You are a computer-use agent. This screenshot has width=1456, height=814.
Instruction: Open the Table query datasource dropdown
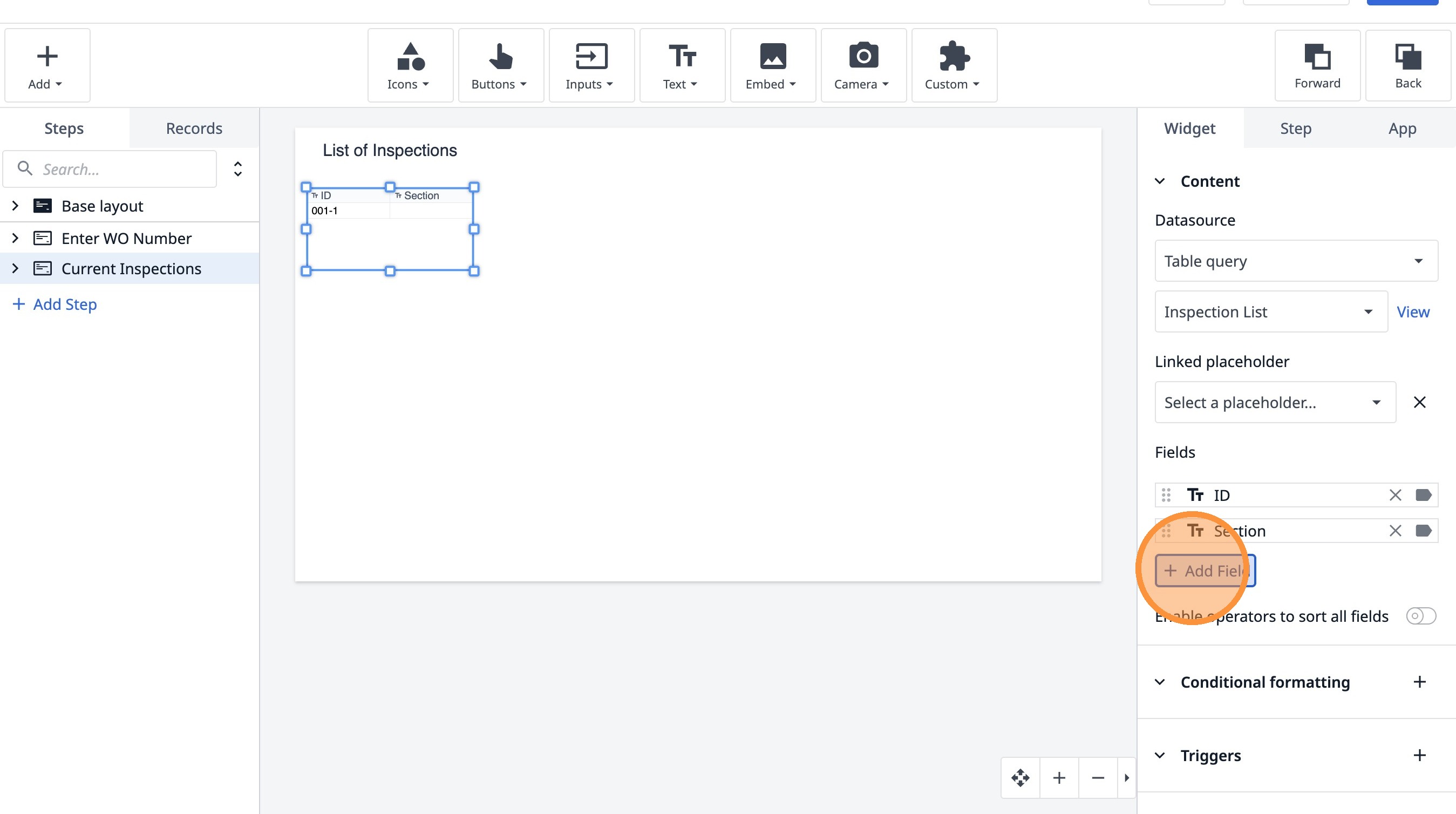tap(1296, 261)
